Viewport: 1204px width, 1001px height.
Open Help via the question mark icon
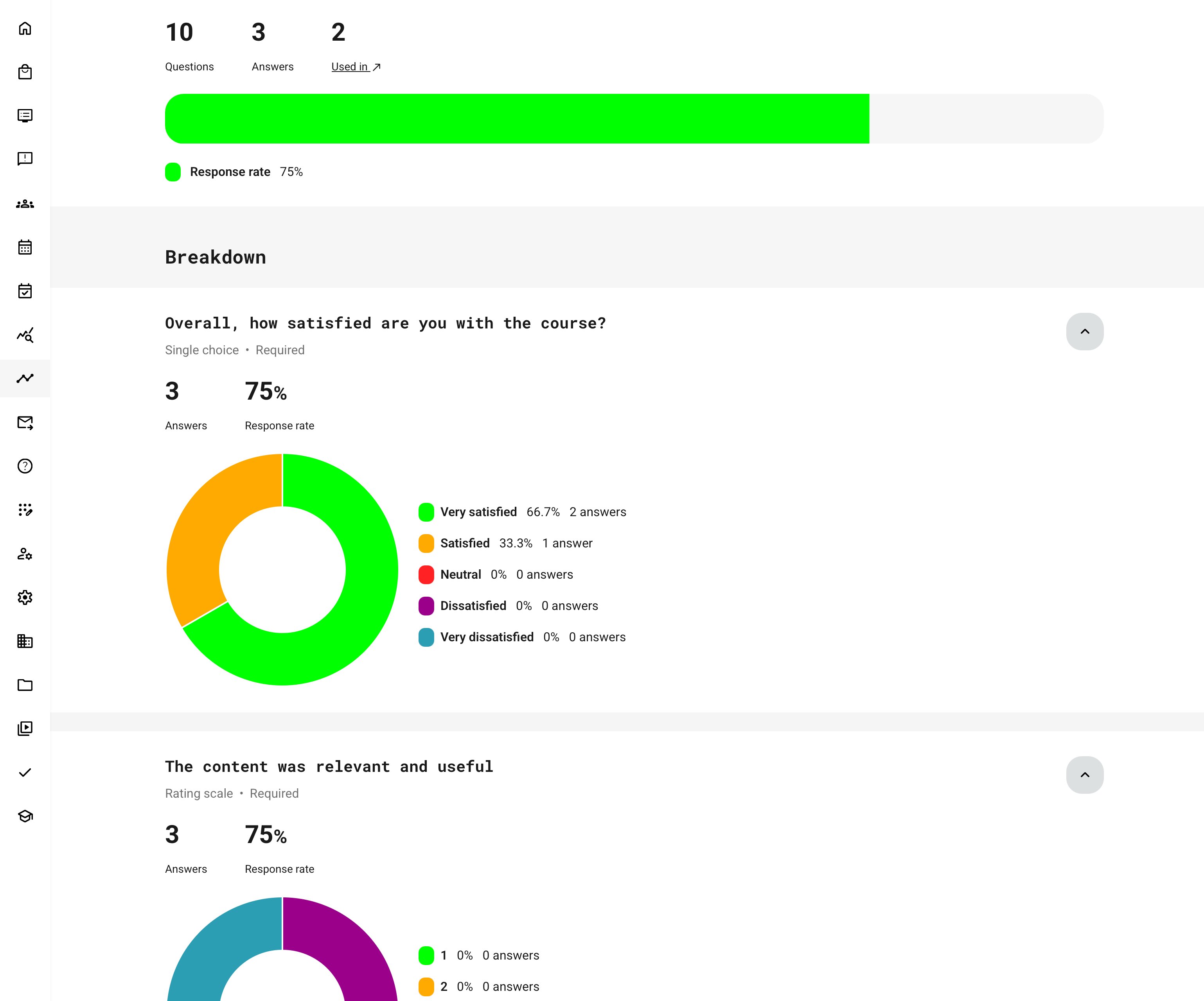26,466
